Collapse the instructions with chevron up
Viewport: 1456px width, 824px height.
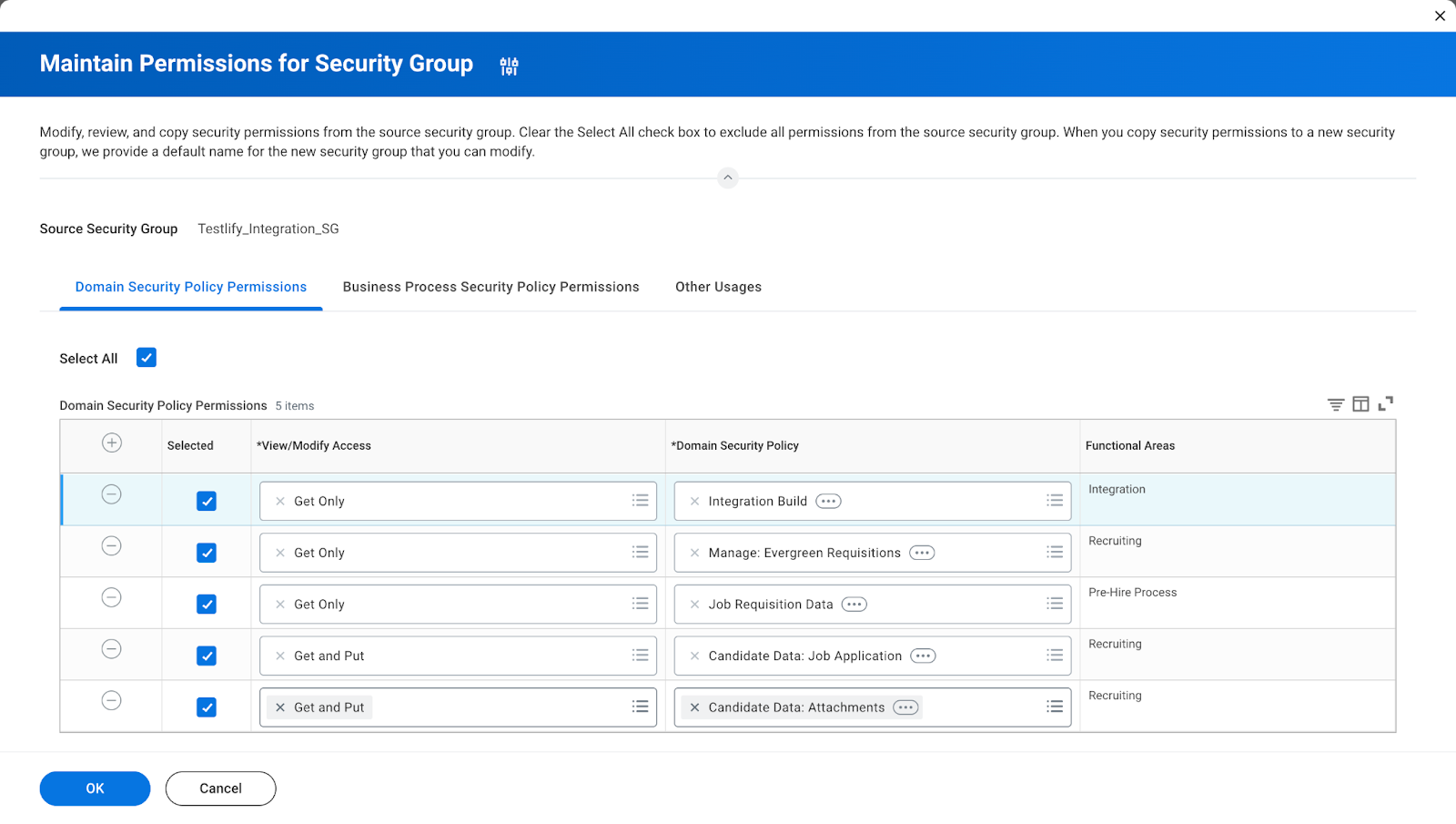727,178
